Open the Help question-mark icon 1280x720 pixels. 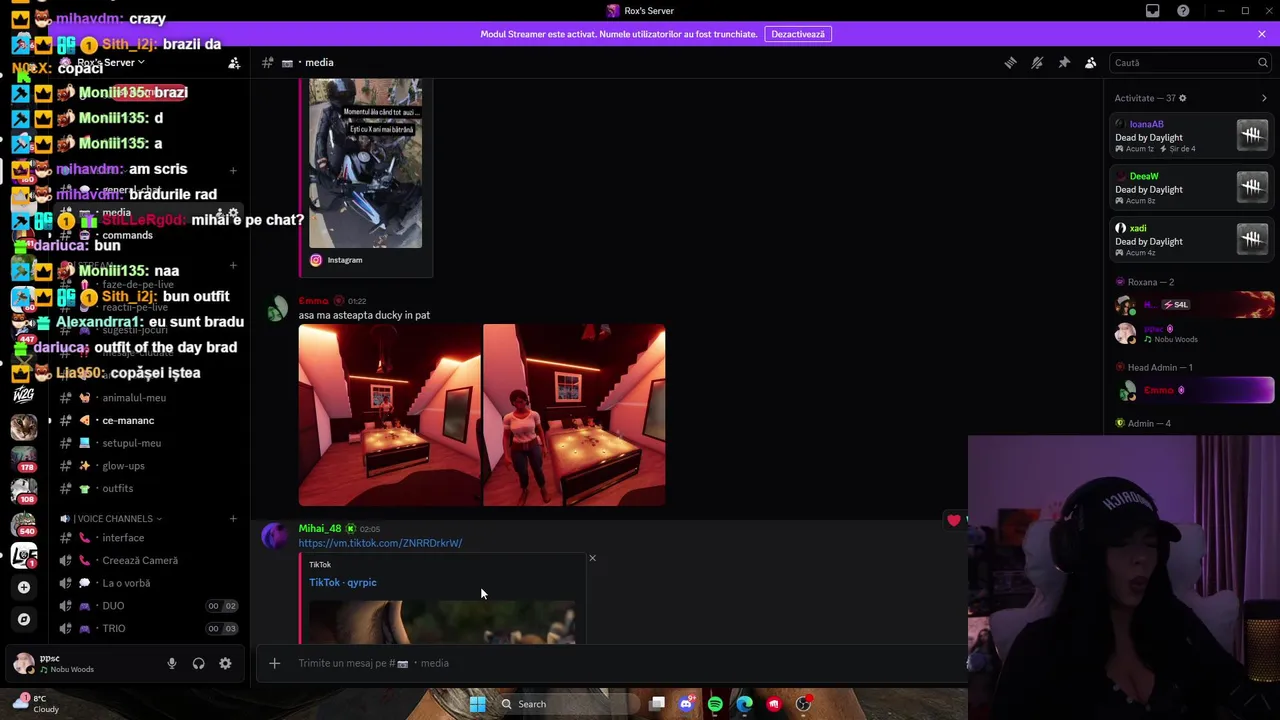(x=1183, y=11)
